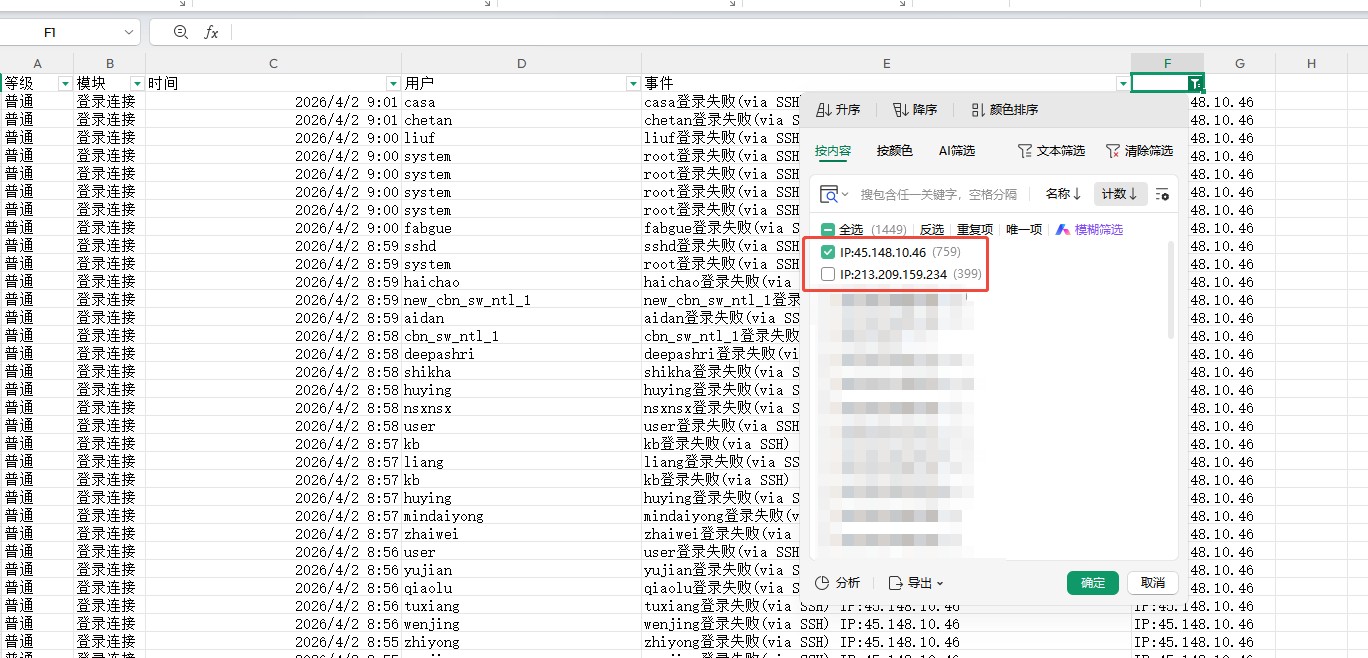Click filter keyword search field
The height and width of the screenshot is (658, 1368).
point(940,194)
